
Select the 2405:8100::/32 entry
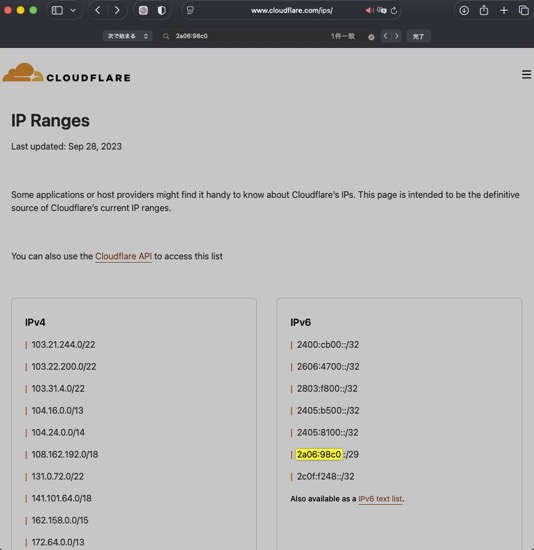[x=328, y=432]
